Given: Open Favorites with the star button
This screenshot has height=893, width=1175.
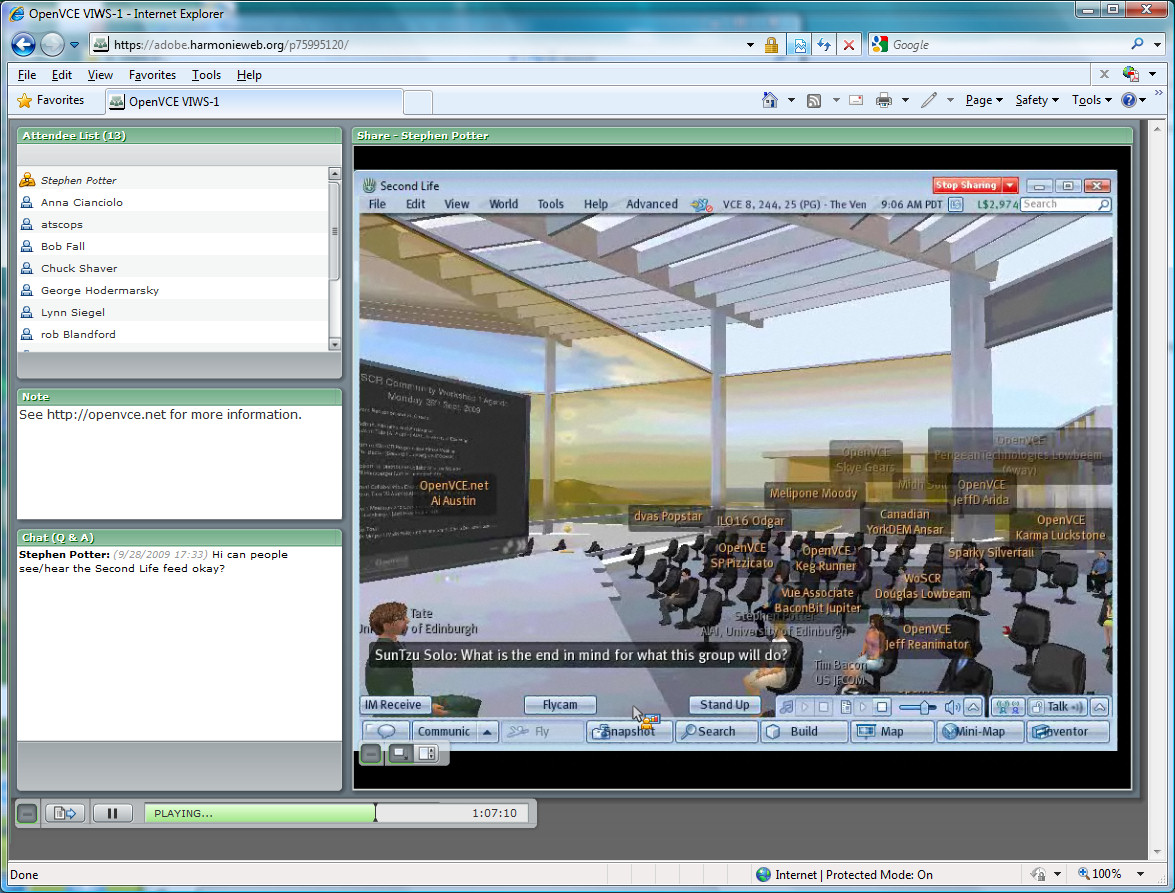Looking at the screenshot, I should click(51, 100).
